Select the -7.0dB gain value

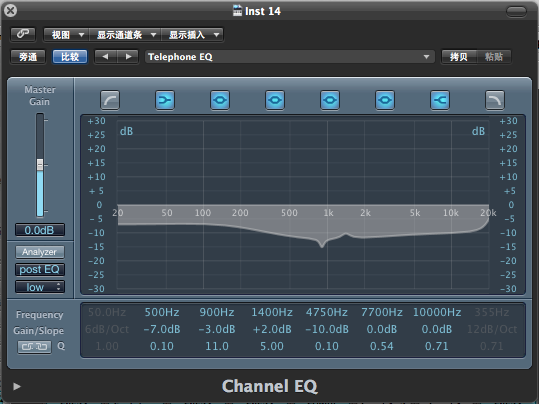(x=162, y=329)
